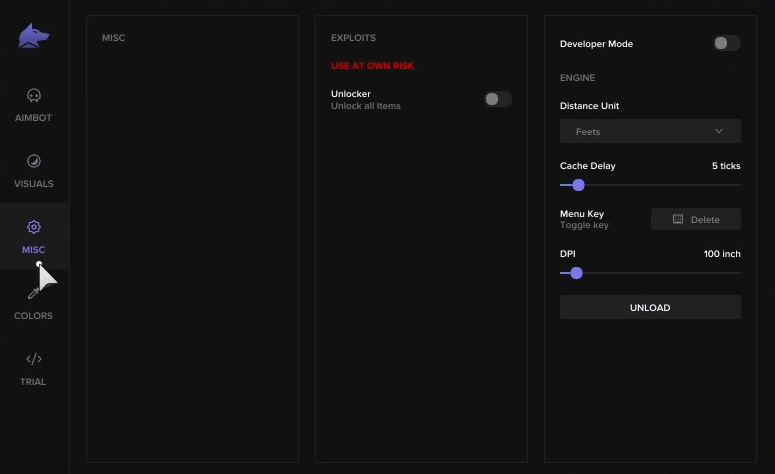Image resolution: width=775 pixels, height=474 pixels.
Task: Click the wolf logo icon
Action: click(33, 37)
